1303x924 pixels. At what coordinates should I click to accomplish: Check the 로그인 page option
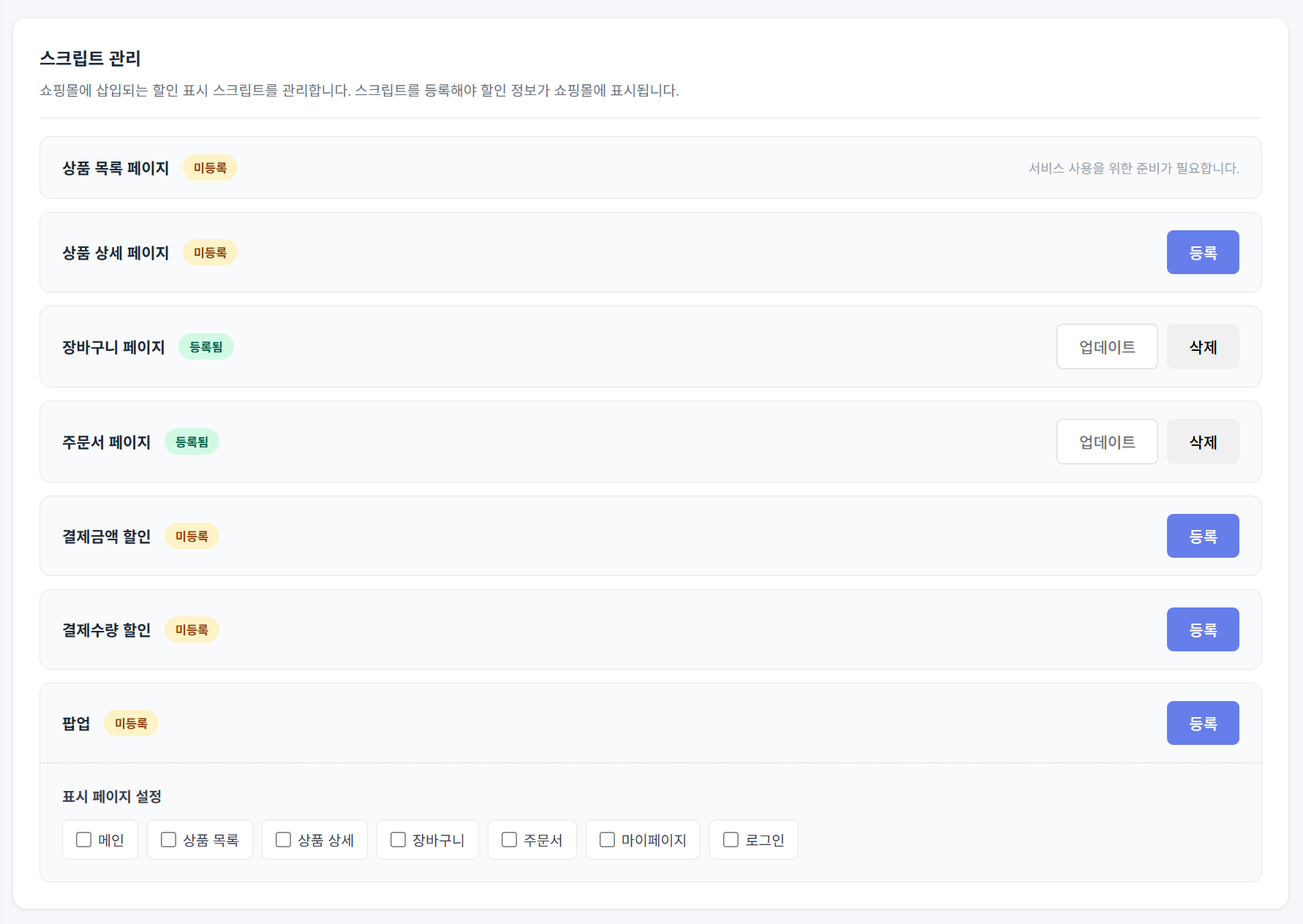731,840
